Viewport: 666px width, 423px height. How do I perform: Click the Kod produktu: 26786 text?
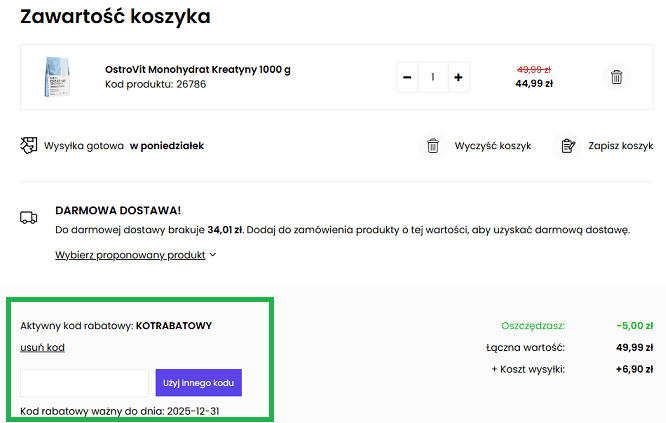[x=155, y=84]
